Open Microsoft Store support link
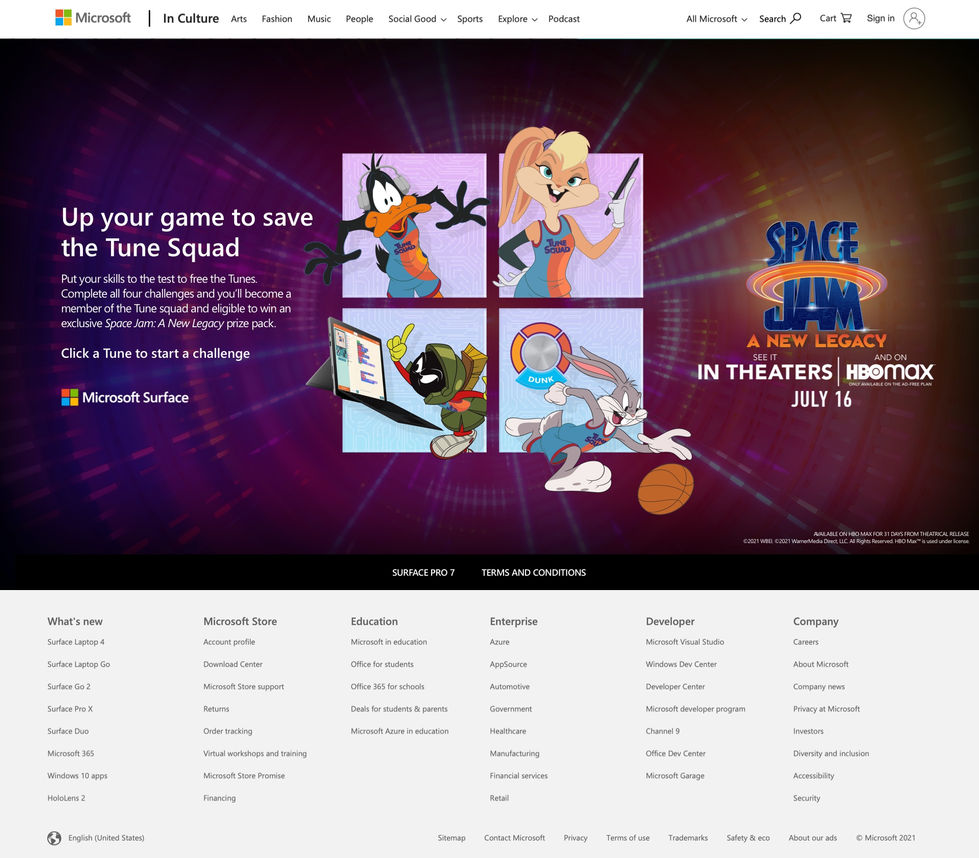Image resolution: width=979 pixels, height=858 pixels. pyautogui.click(x=244, y=686)
